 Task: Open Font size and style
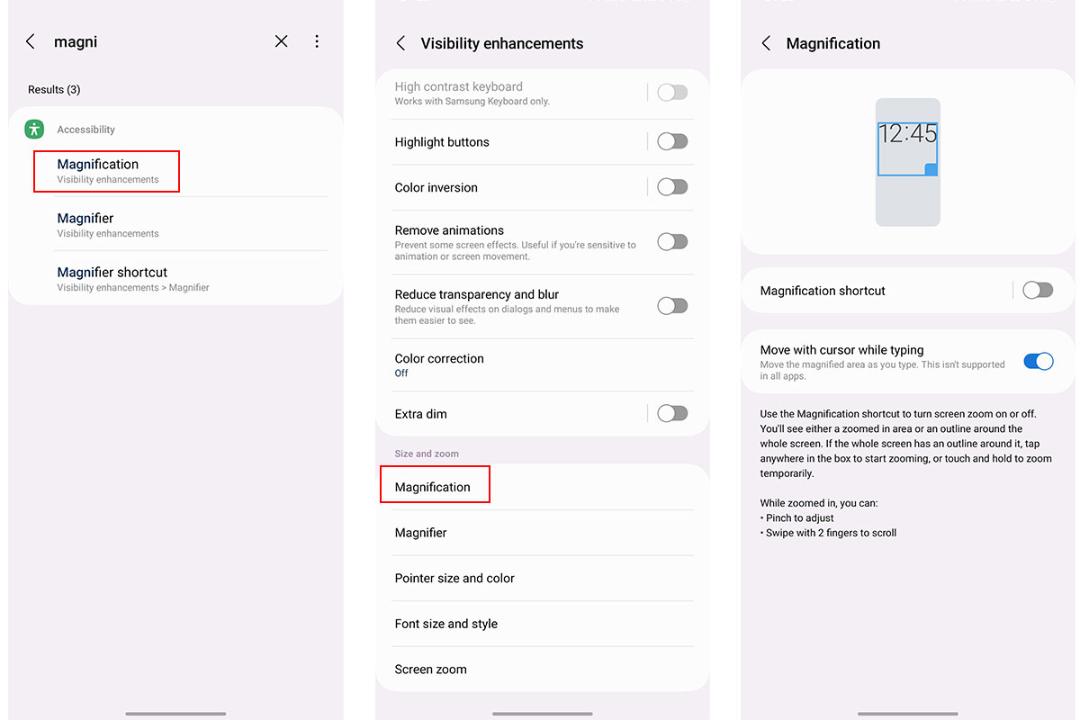point(542,624)
